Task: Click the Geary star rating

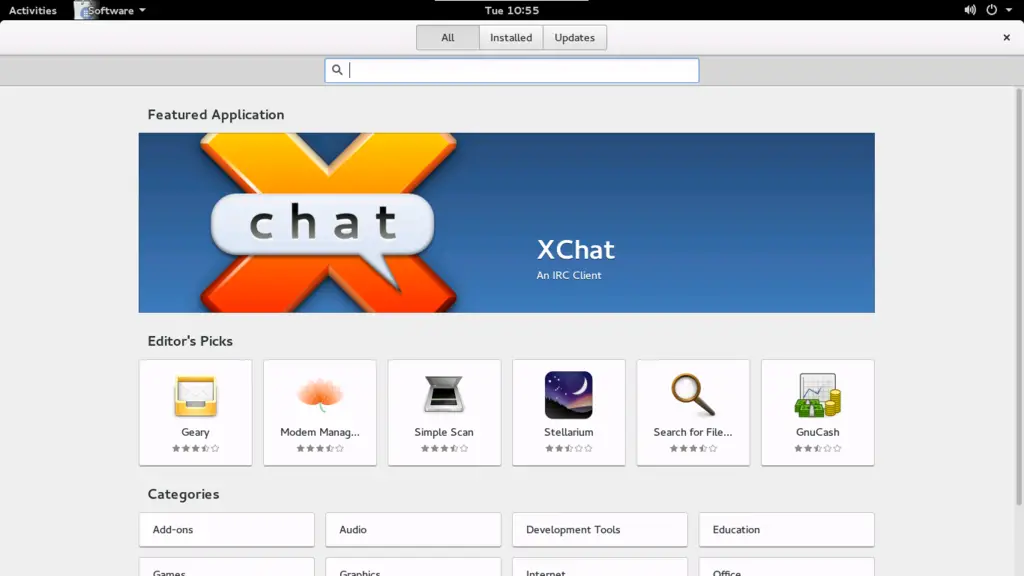Action: coord(195,449)
